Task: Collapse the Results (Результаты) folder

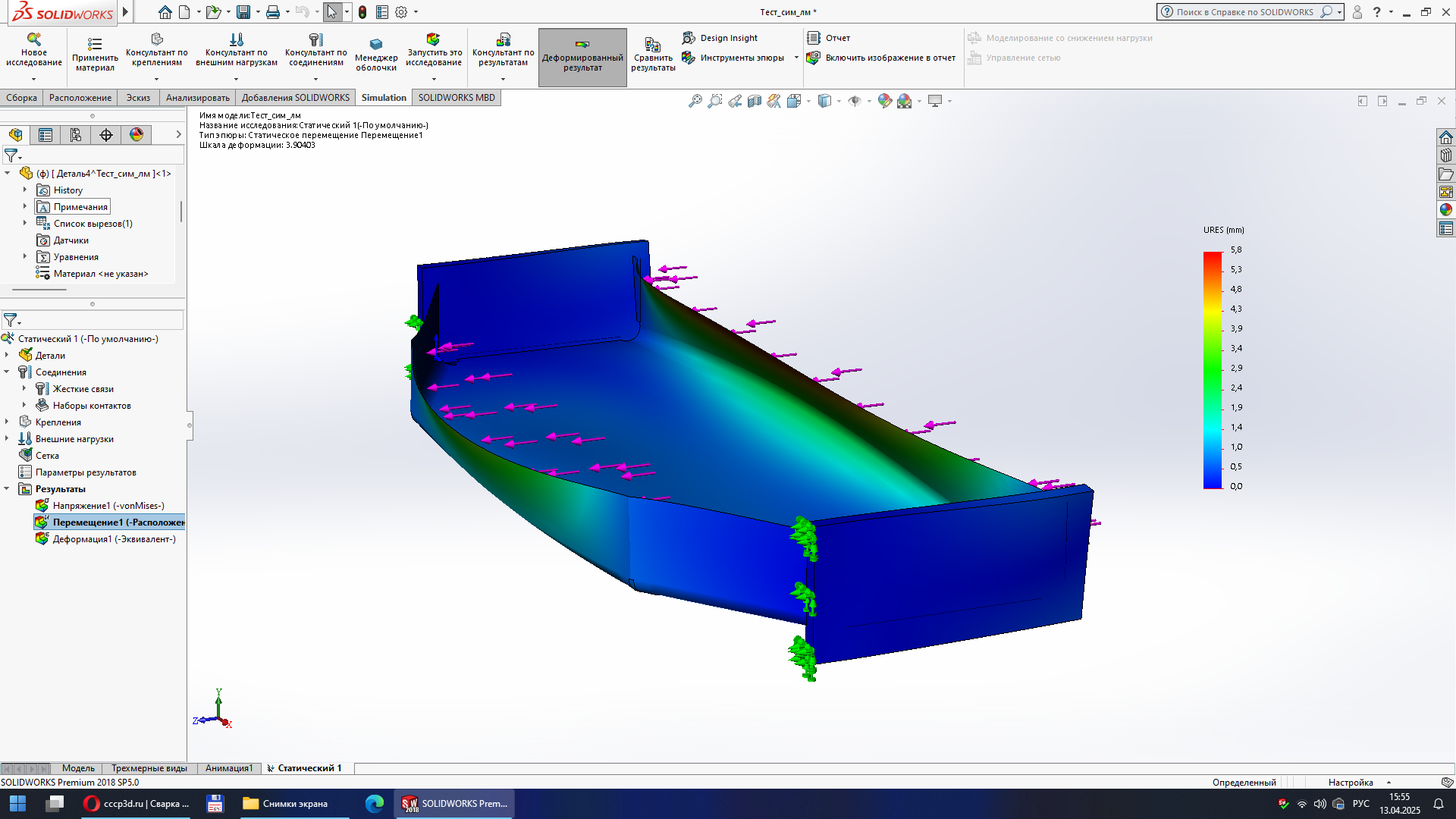Action: click(x=7, y=489)
